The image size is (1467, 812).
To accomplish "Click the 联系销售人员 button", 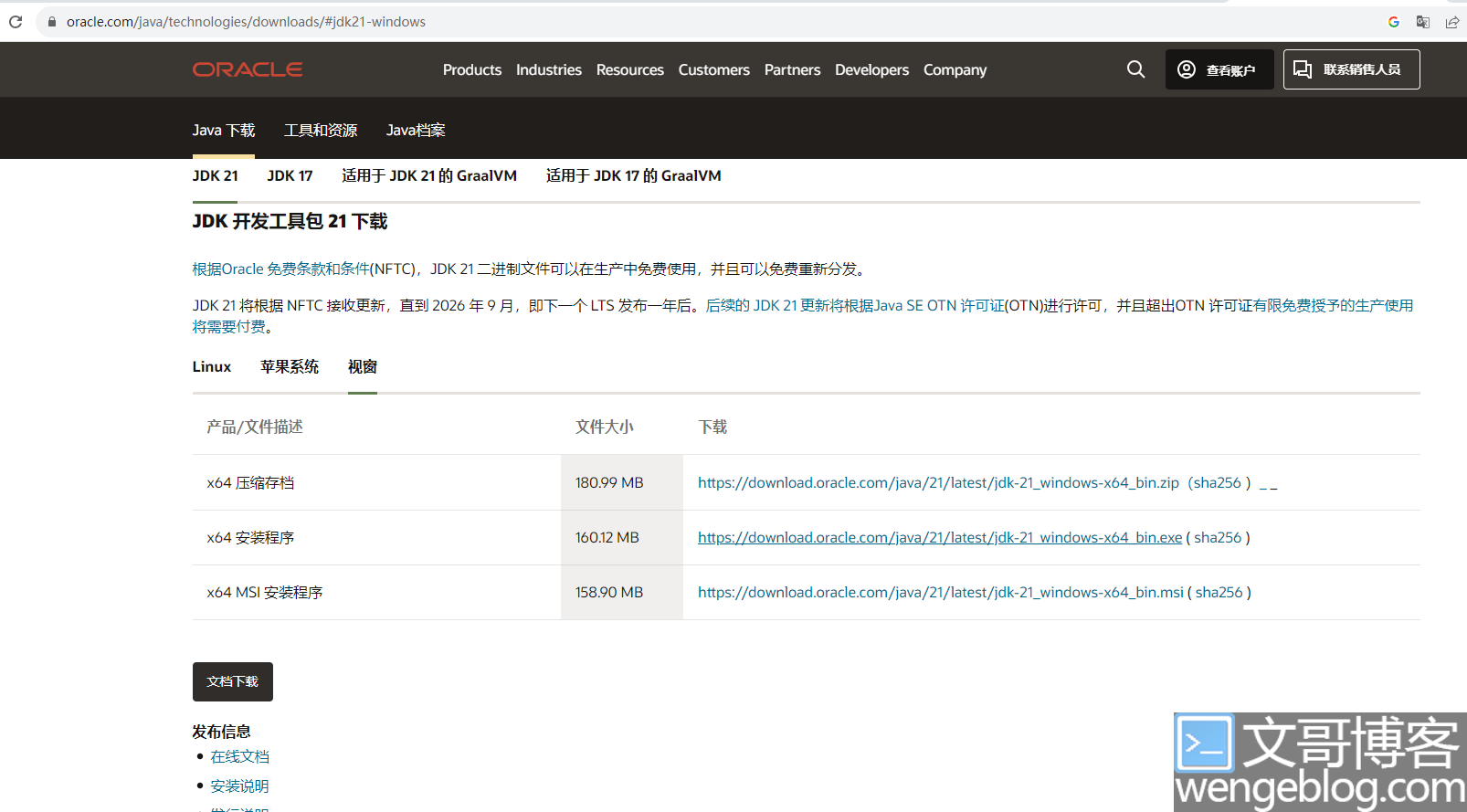I will pyautogui.click(x=1351, y=69).
